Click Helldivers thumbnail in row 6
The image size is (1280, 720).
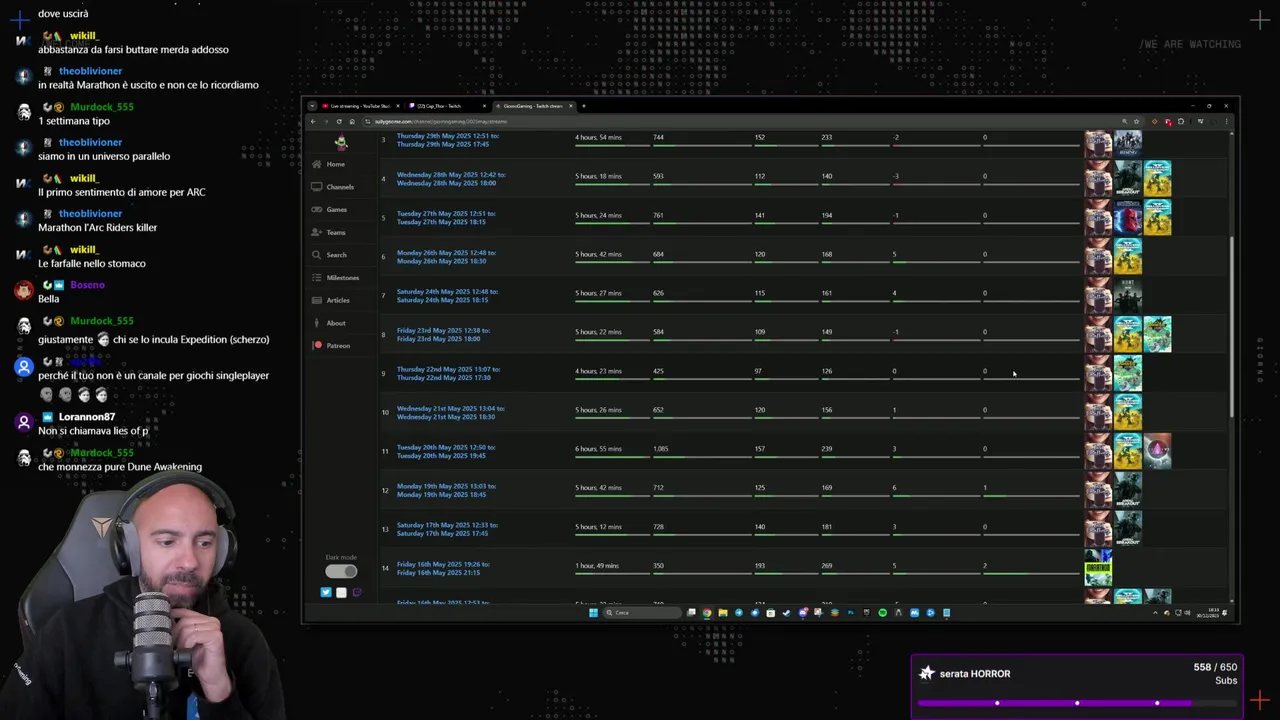coord(1128,256)
